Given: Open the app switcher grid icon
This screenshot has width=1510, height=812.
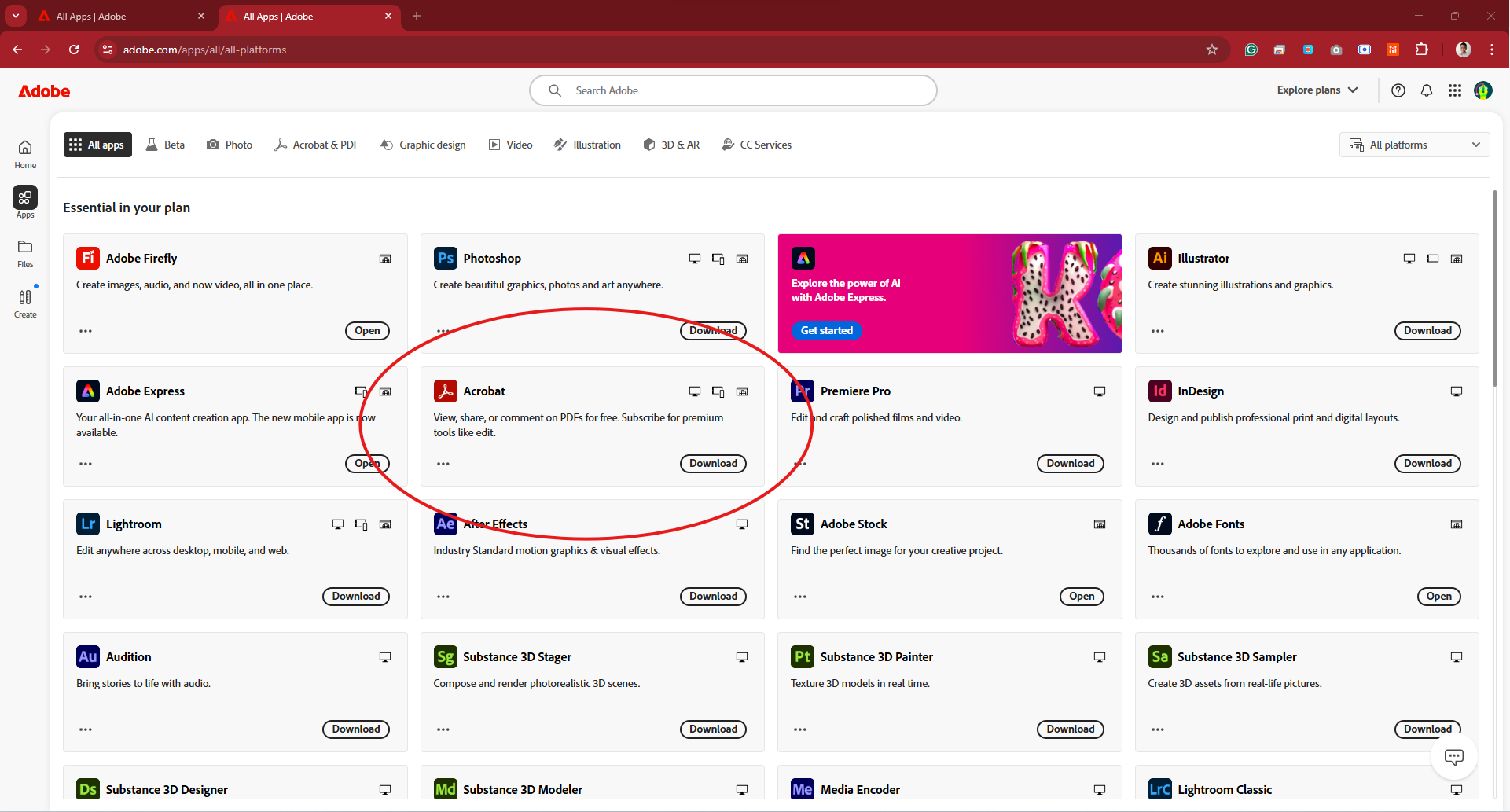Looking at the screenshot, I should [x=1455, y=90].
